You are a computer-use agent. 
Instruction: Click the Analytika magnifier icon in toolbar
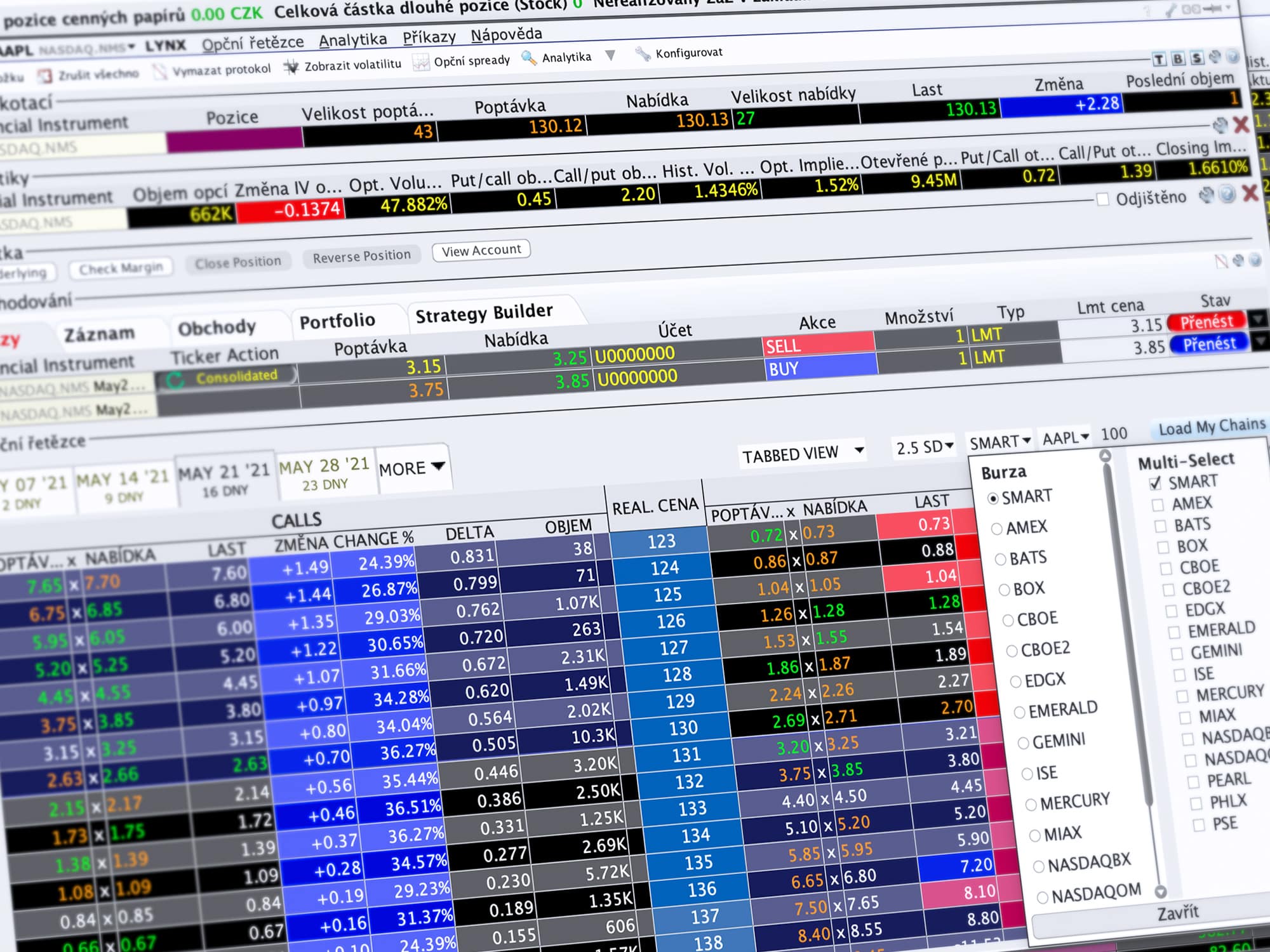[528, 58]
